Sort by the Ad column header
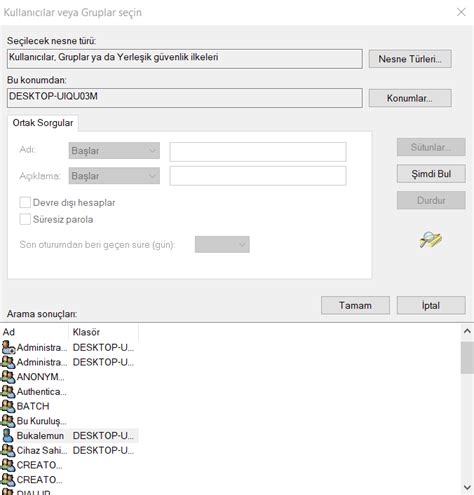The width and height of the screenshot is (474, 495). (x=35, y=332)
